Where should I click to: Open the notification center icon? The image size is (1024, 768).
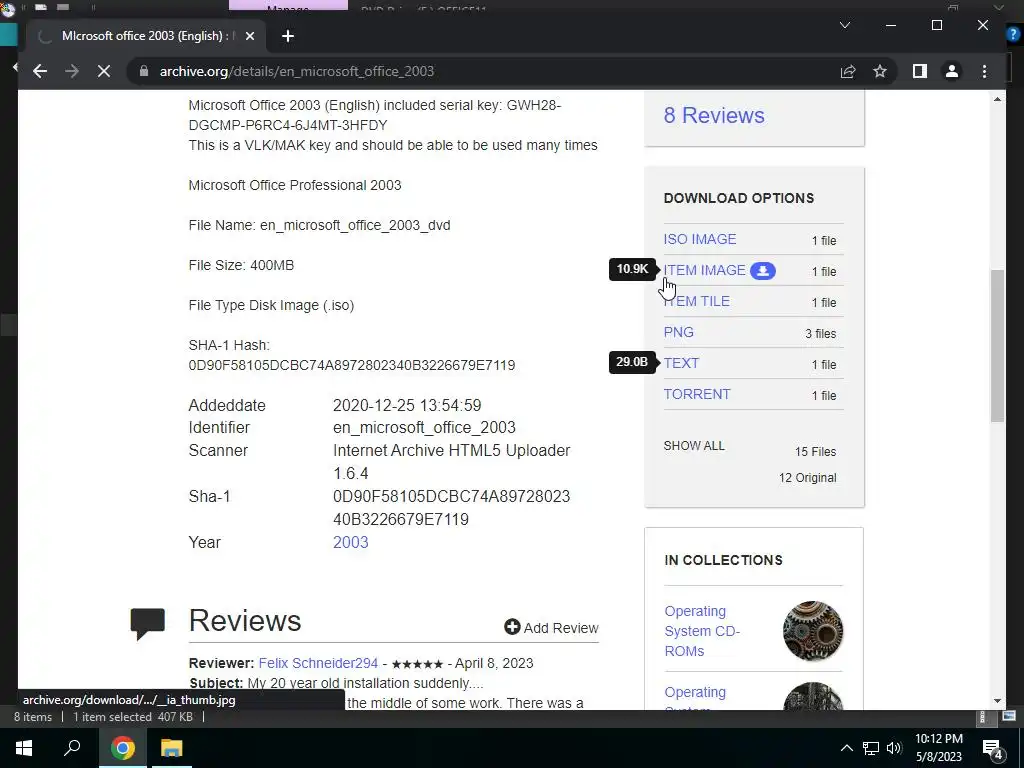(992, 749)
